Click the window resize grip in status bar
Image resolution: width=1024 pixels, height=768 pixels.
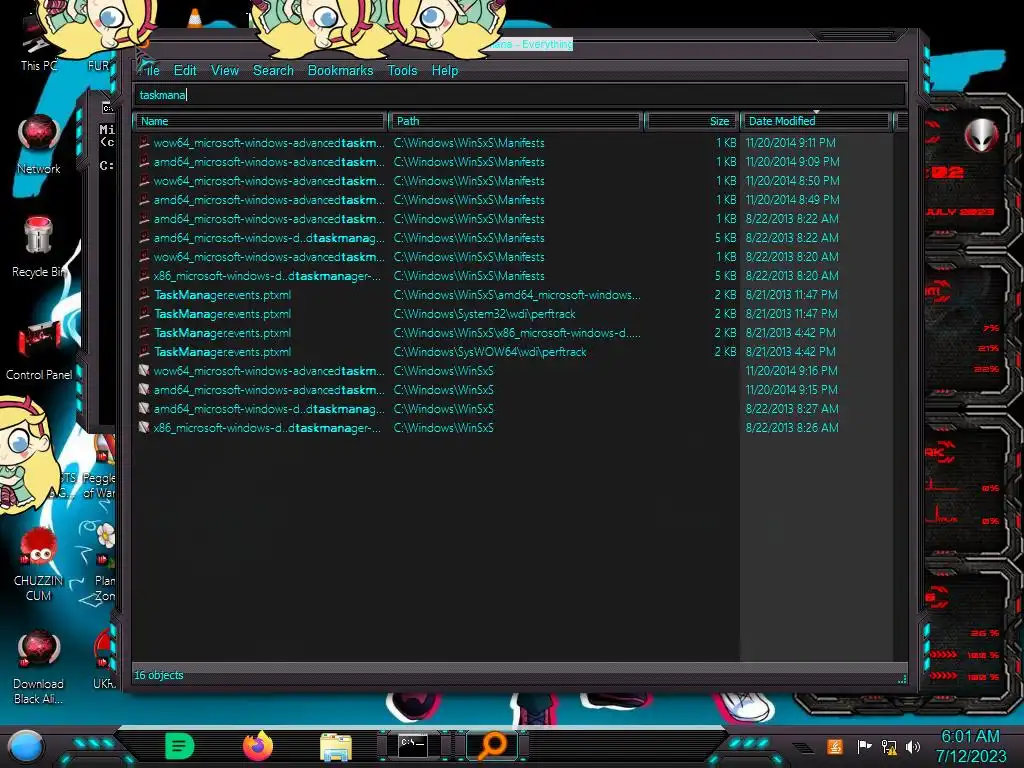pyautogui.click(x=902, y=679)
